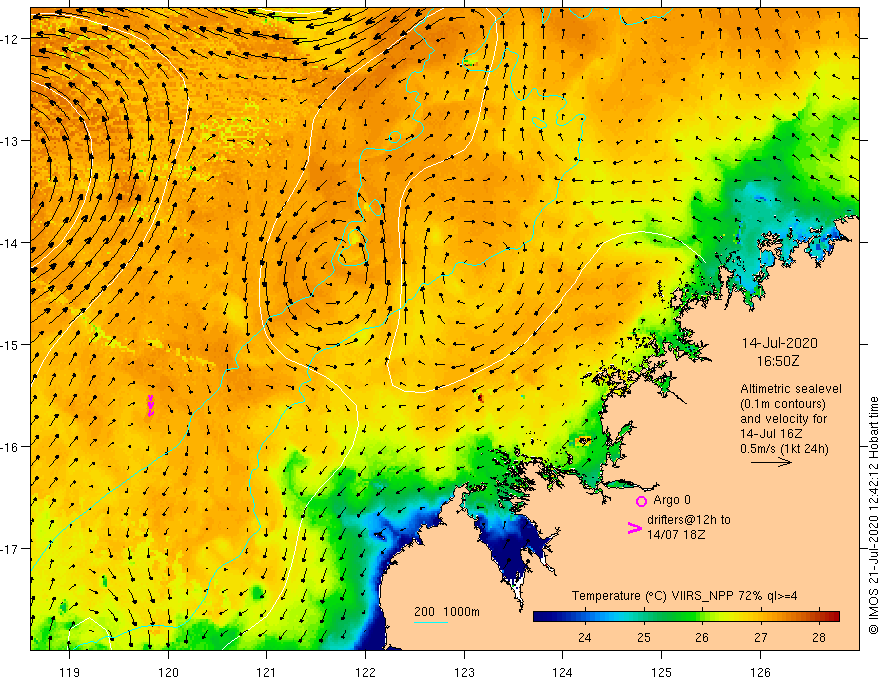Click the magenta drifter arrow icon in legend
Screen dimensions: 880x680
(634, 527)
